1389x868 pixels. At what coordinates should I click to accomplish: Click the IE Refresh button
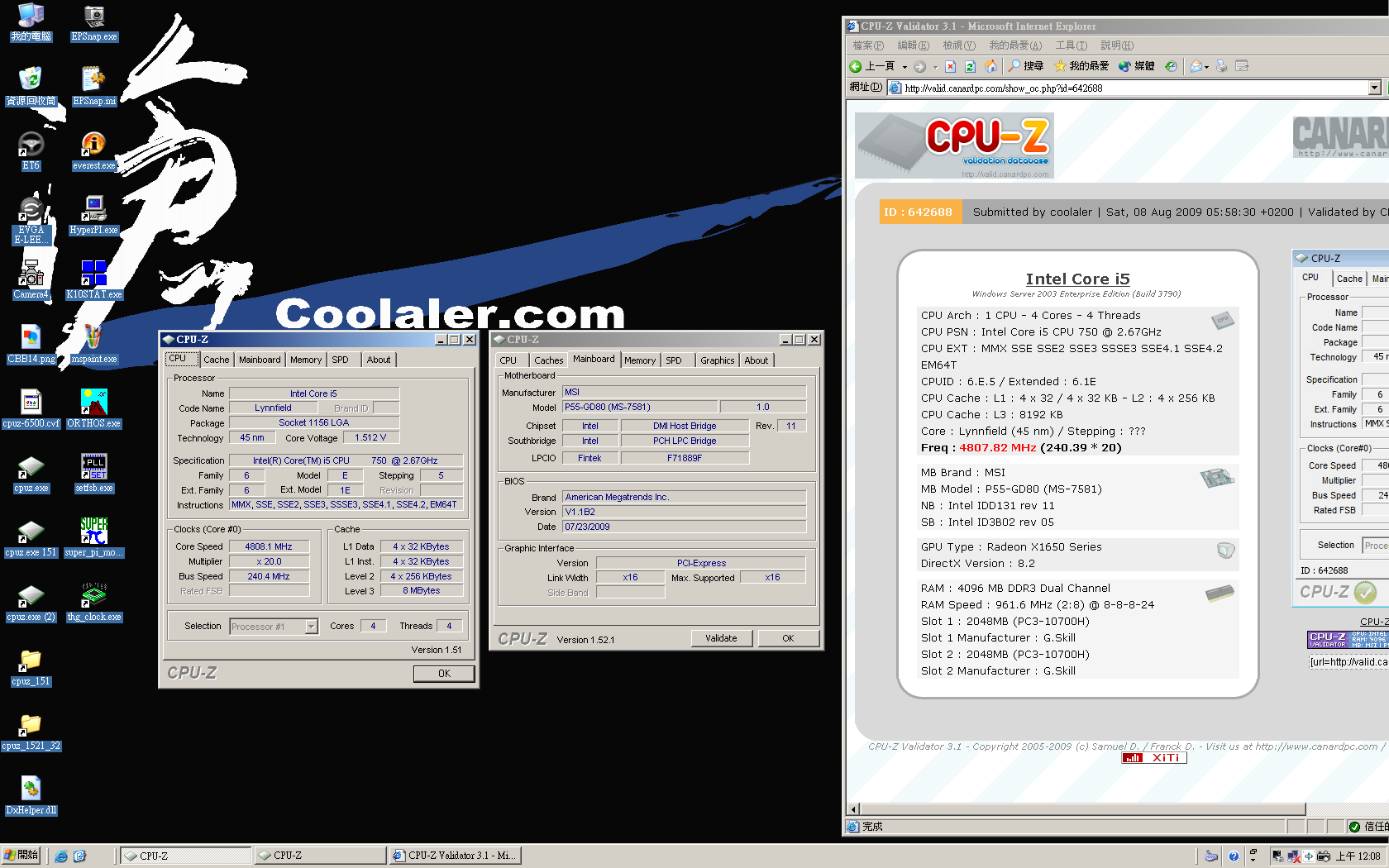pyautogui.click(x=970, y=66)
